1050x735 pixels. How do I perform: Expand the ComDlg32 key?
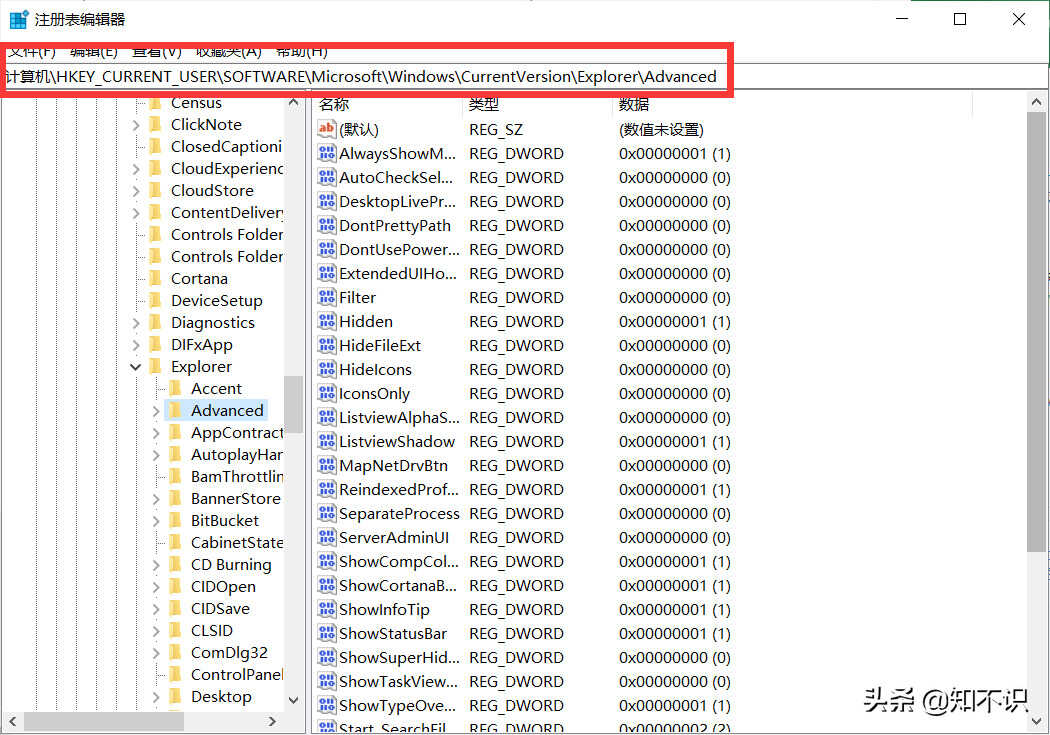tap(155, 653)
